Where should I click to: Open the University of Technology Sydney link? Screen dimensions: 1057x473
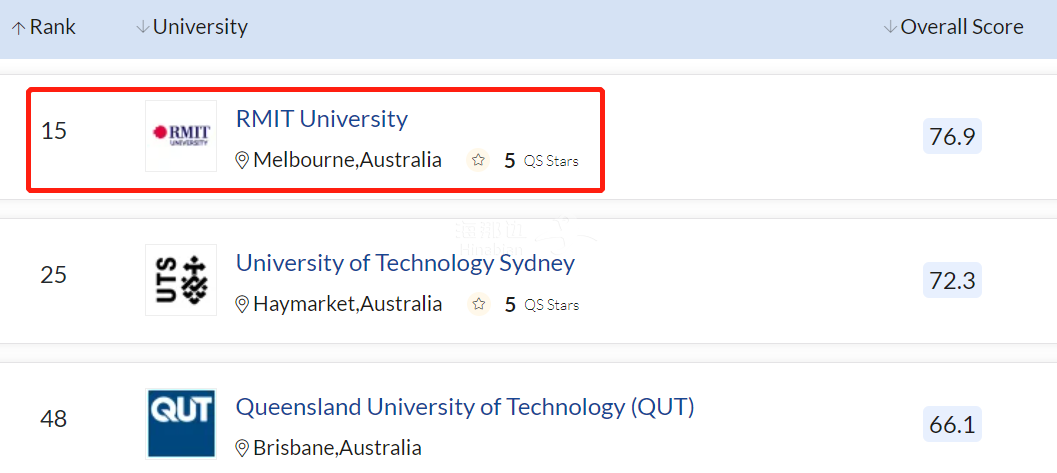tap(405, 263)
